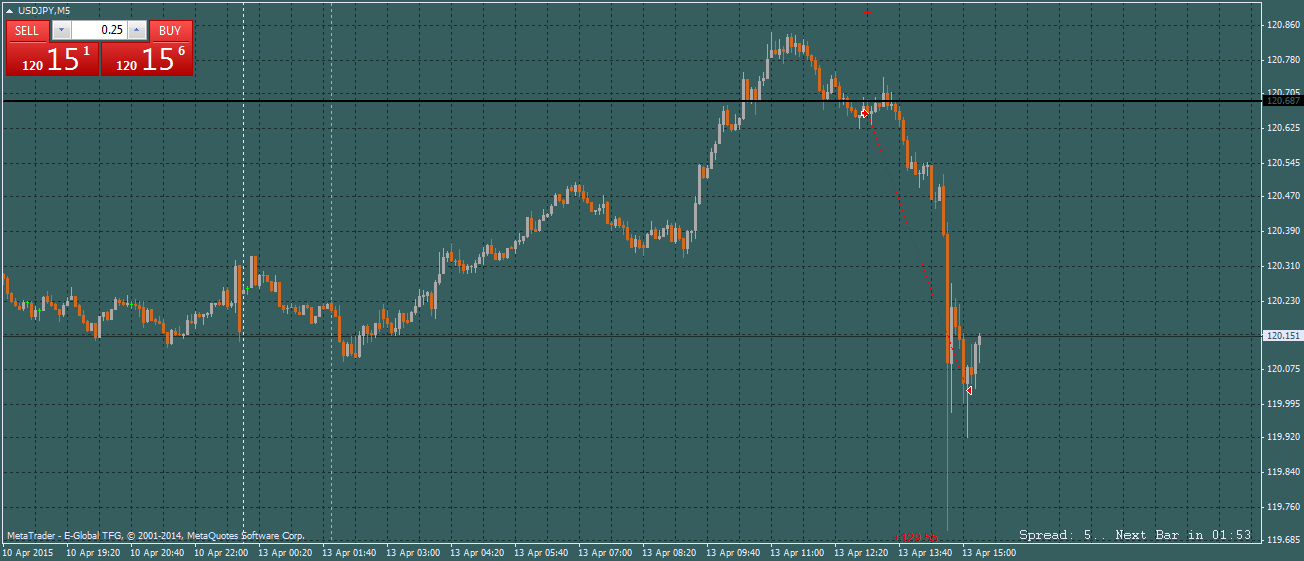
Task: Collapse the one-click trading panel triangle
Action: click(x=10, y=10)
